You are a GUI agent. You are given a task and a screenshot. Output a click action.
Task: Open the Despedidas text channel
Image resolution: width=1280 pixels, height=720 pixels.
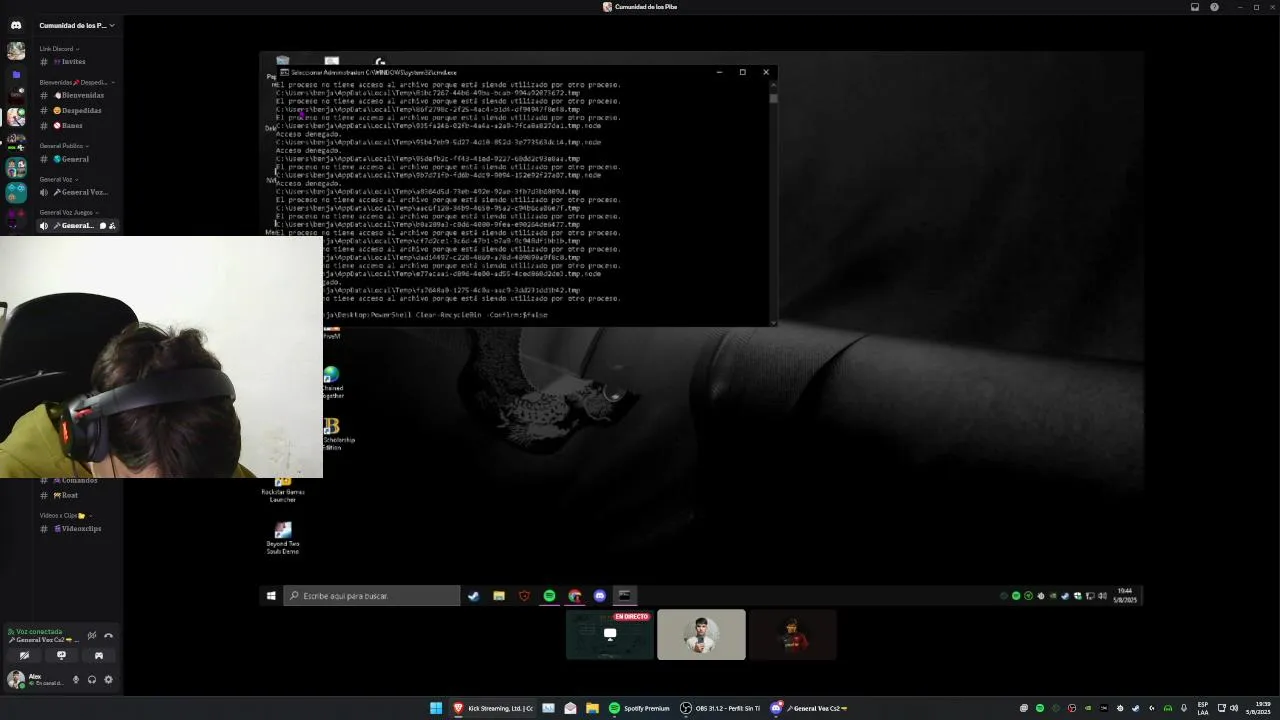point(78,110)
